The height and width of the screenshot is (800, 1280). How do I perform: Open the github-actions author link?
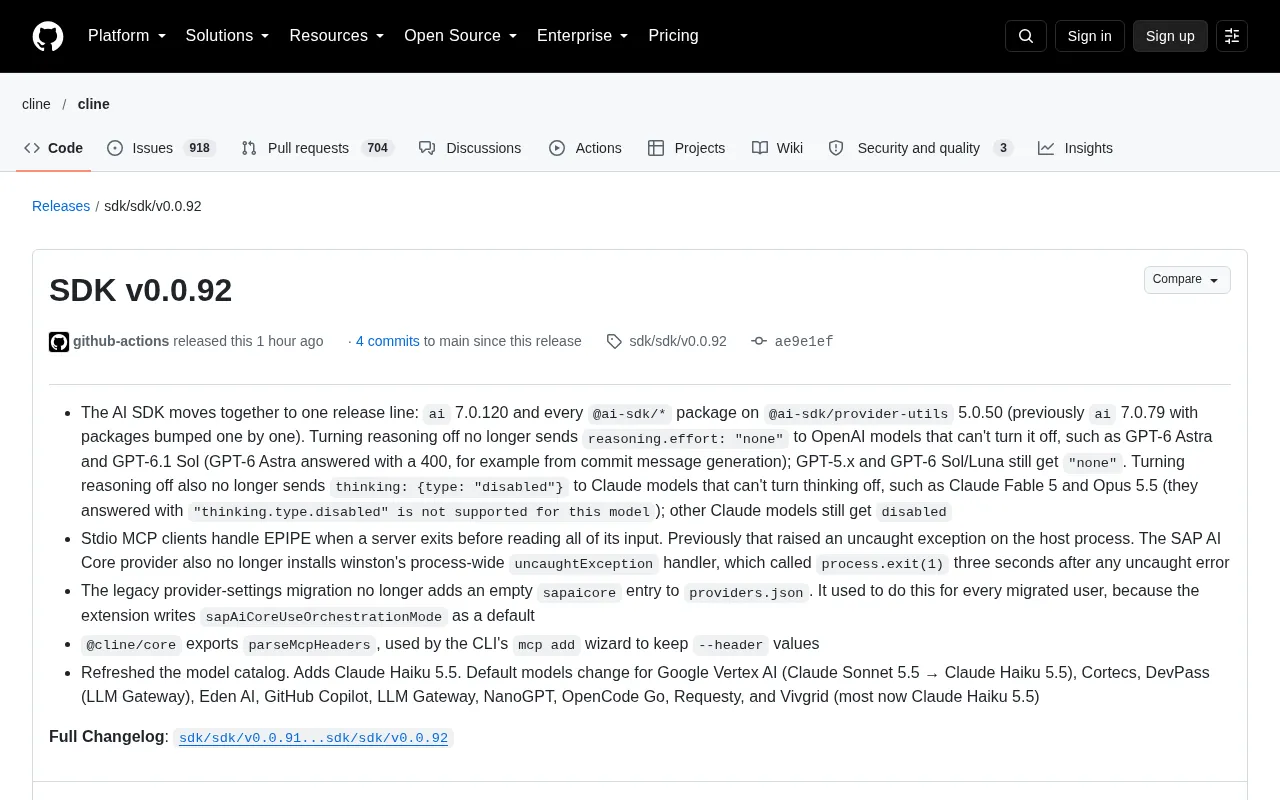121,341
